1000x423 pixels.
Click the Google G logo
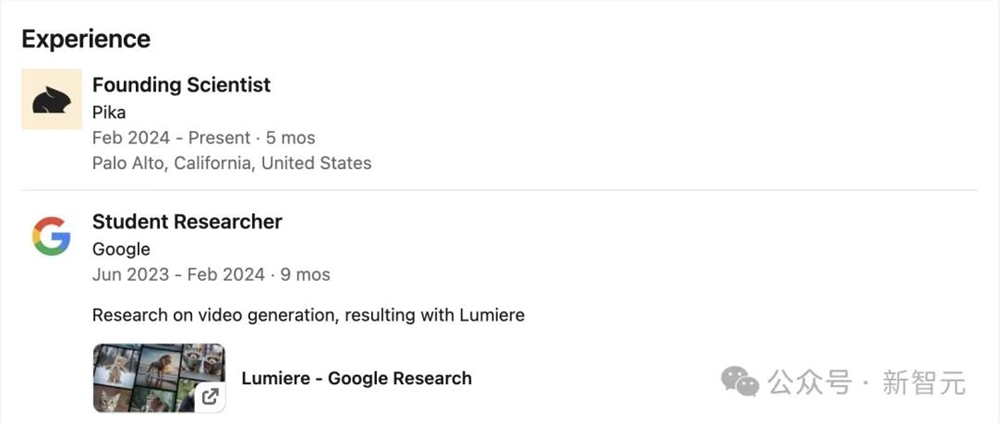pos(51,237)
